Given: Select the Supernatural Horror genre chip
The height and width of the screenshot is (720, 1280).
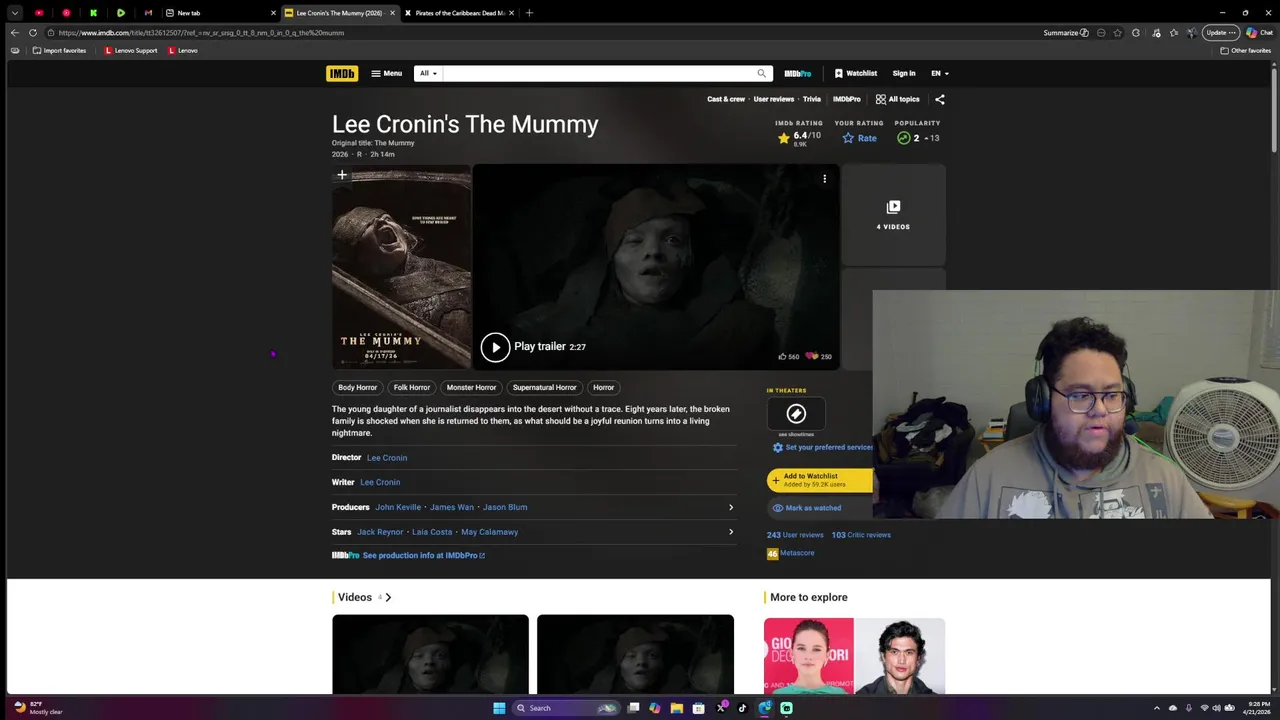Looking at the screenshot, I should click(544, 387).
